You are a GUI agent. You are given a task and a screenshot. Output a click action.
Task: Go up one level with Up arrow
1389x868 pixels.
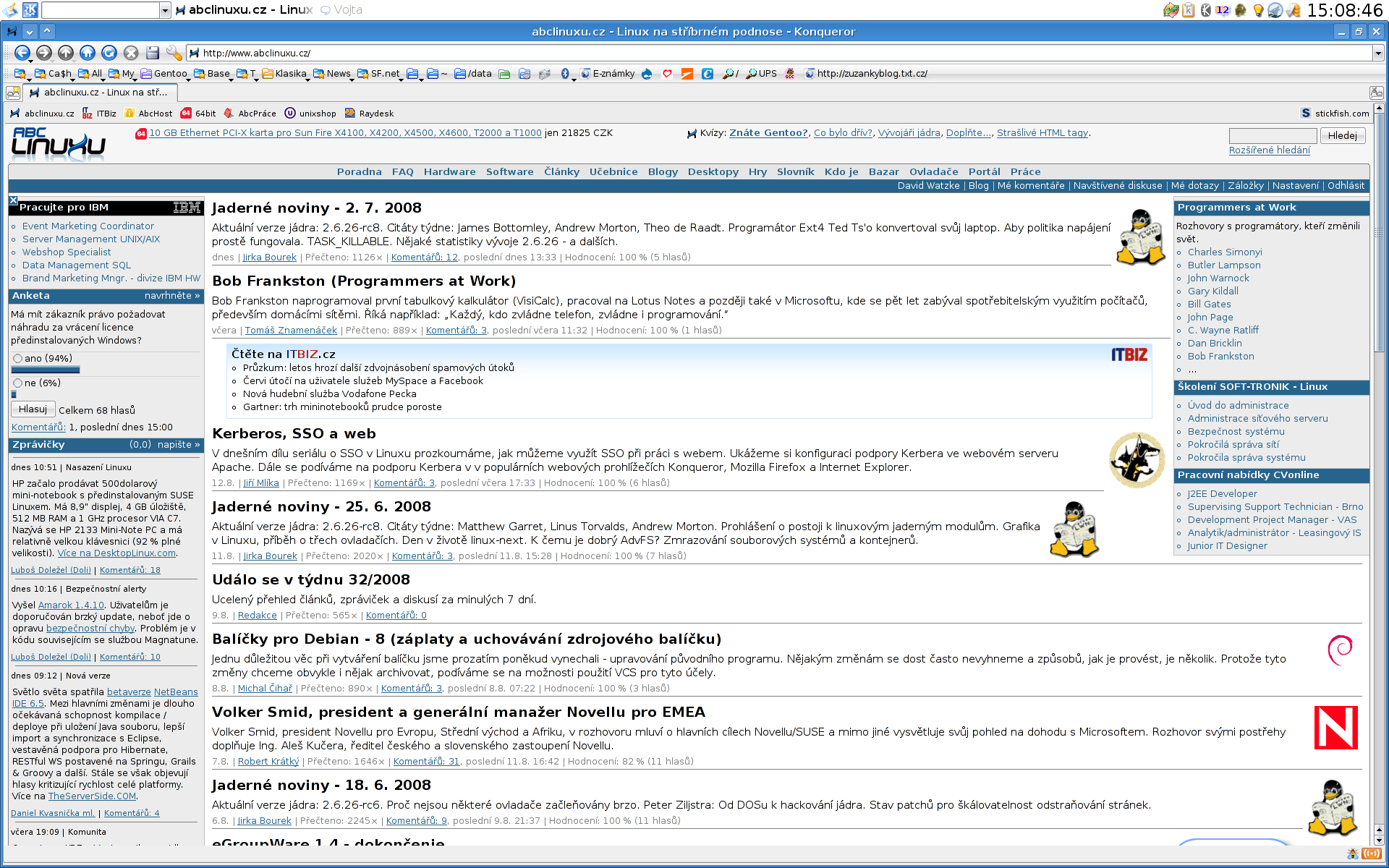coord(66,53)
